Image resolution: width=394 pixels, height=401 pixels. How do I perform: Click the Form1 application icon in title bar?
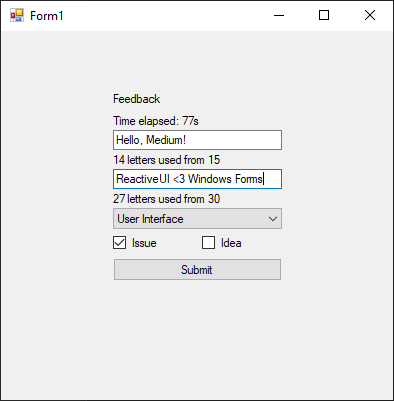click(x=17, y=15)
